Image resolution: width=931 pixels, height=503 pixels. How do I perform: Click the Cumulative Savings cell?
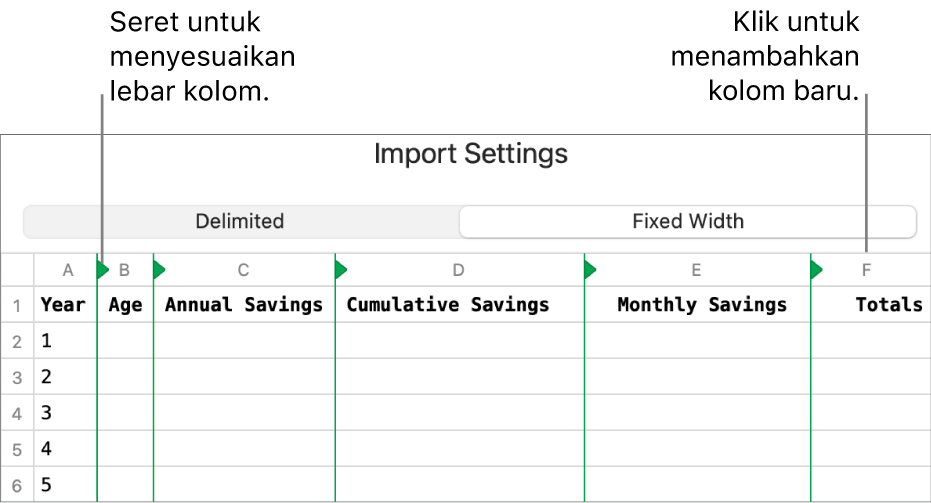[448, 305]
